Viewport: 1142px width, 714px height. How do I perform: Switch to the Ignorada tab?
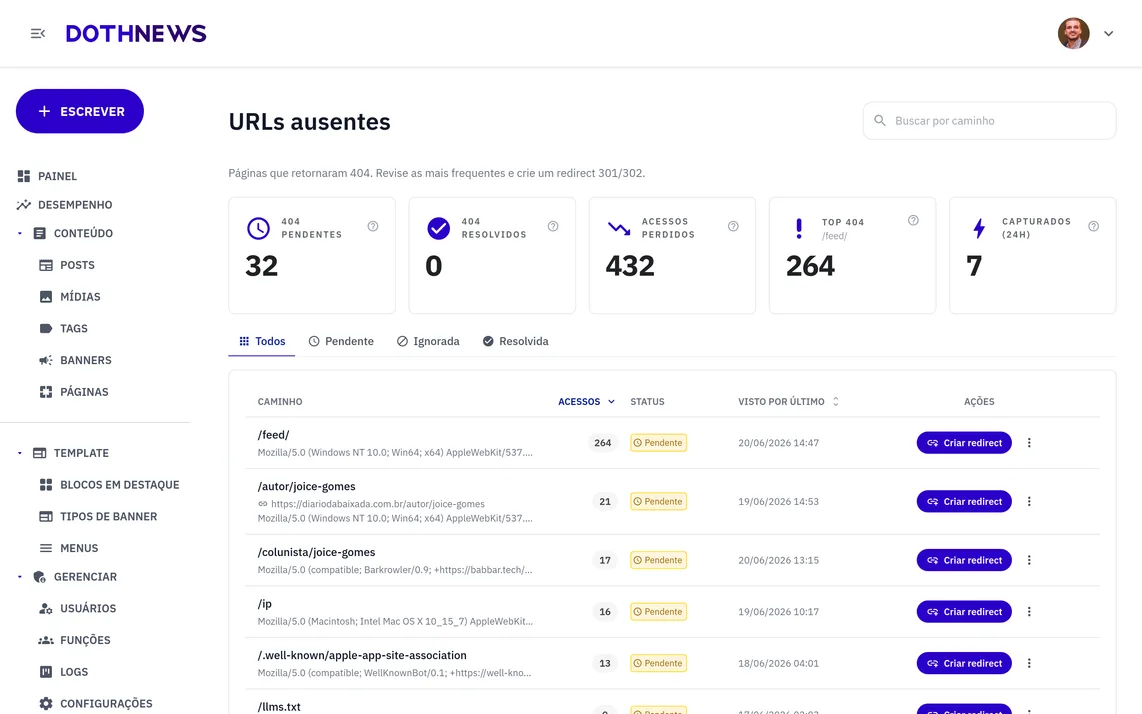tap(428, 341)
